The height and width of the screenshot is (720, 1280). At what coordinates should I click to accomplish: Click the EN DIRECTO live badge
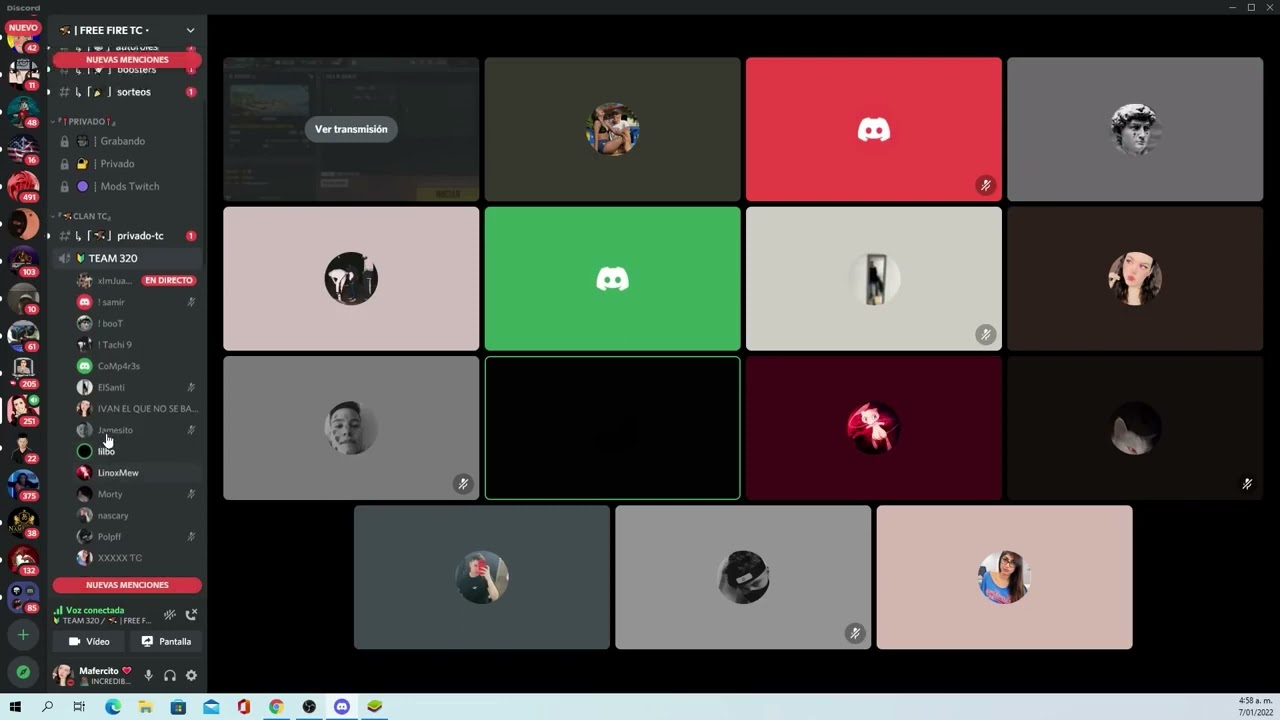(169, 281)
